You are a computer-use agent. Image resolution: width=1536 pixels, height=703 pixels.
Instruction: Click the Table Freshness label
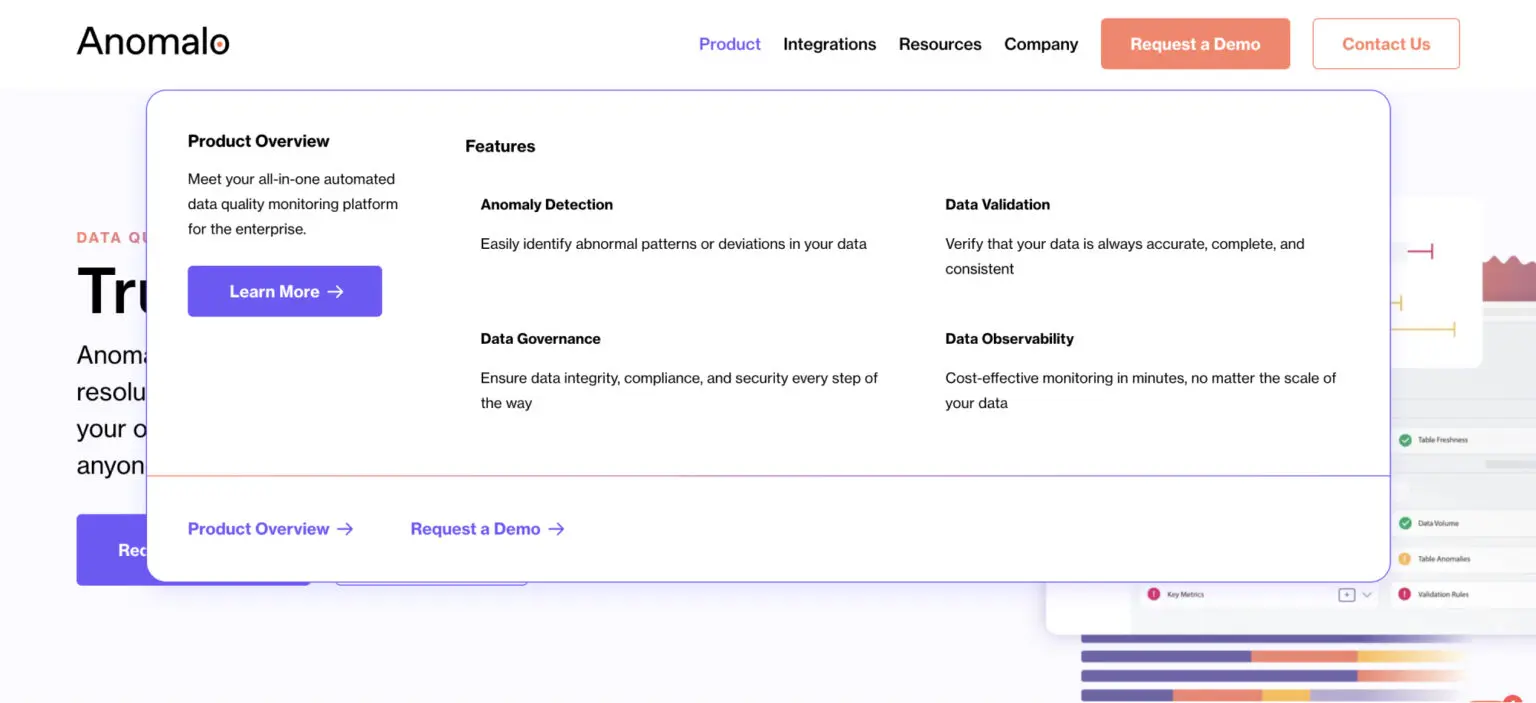(1443, 440)
